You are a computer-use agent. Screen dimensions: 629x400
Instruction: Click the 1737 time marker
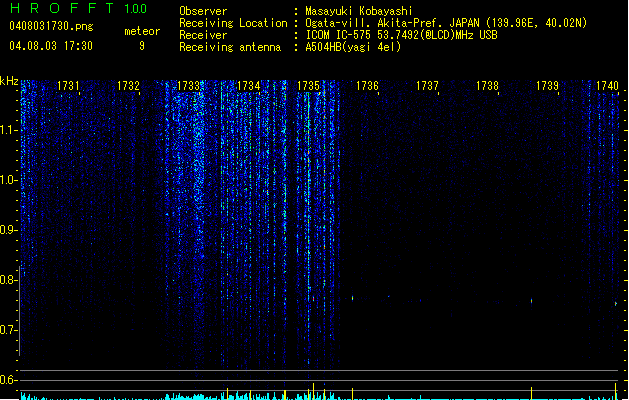(427, 86)
